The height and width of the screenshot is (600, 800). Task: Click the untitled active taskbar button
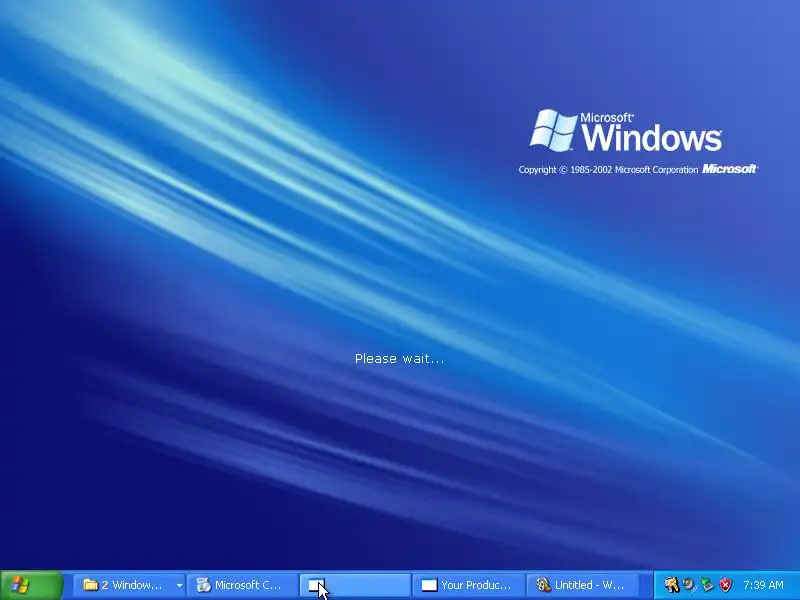click(355, 585)
